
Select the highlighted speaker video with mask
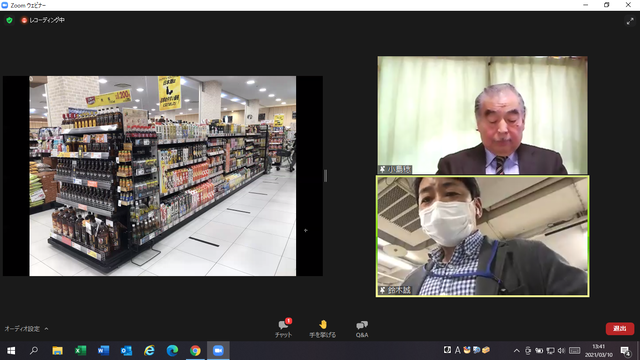pos(482,236)
